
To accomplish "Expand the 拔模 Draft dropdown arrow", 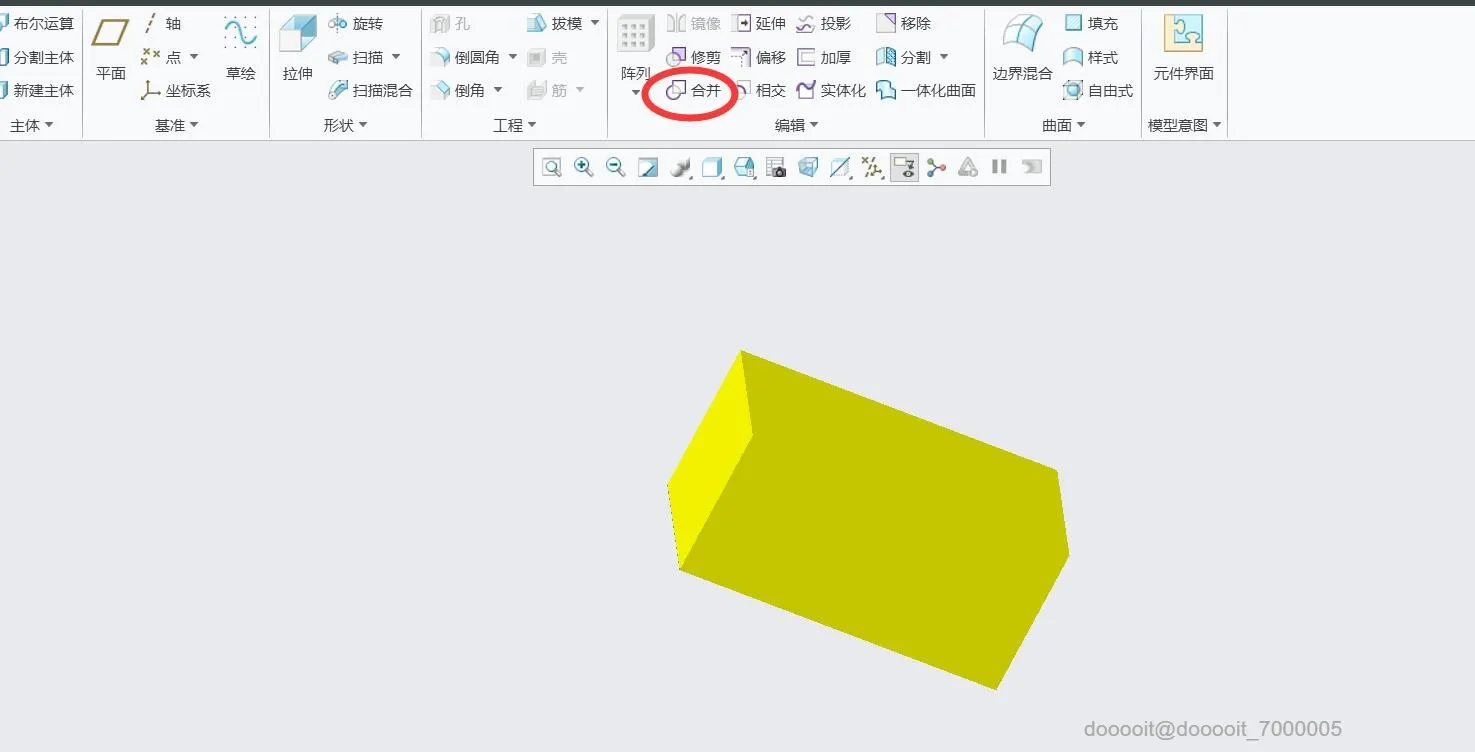I will [595, 23].
